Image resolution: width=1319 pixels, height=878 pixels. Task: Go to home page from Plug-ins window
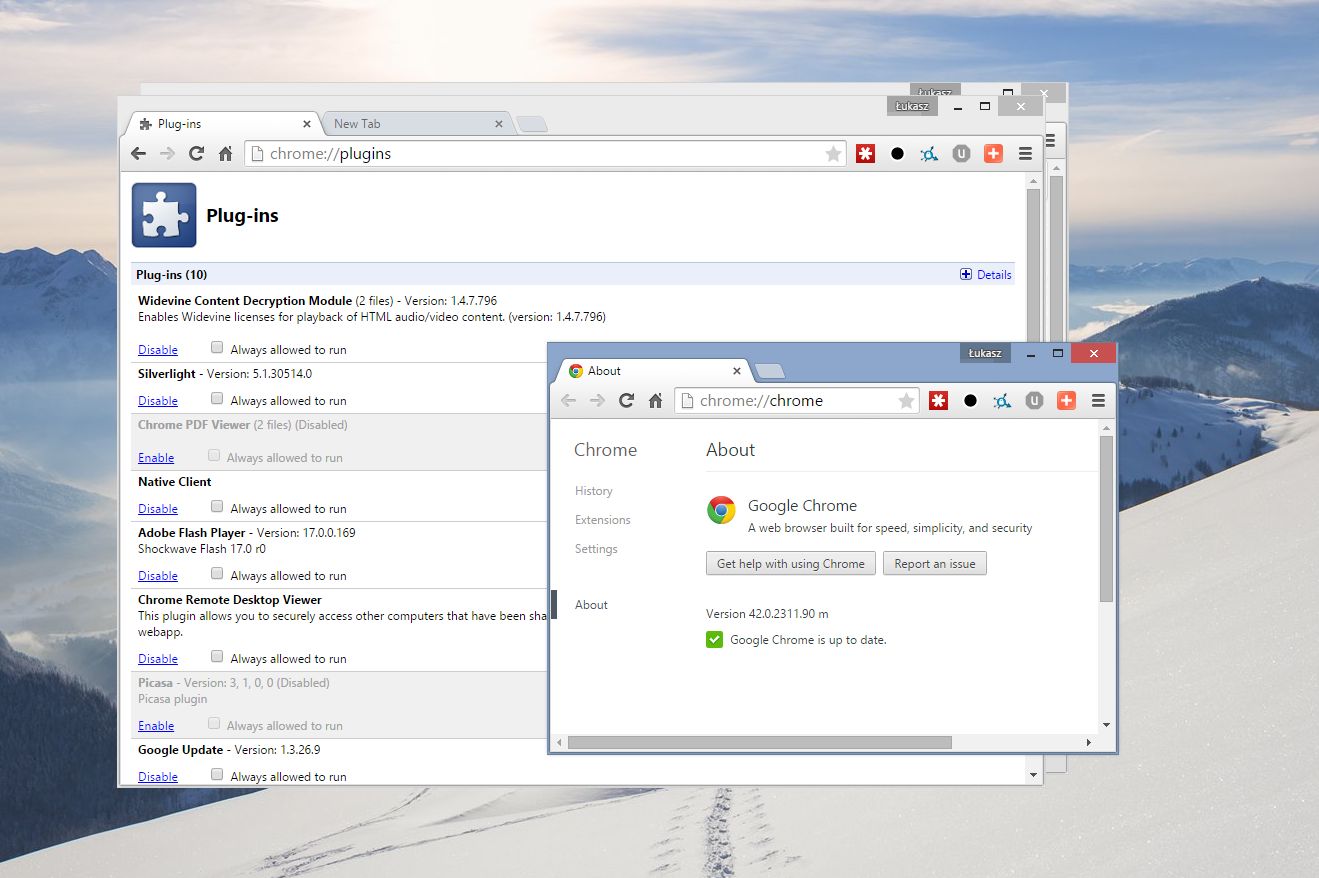225,154
